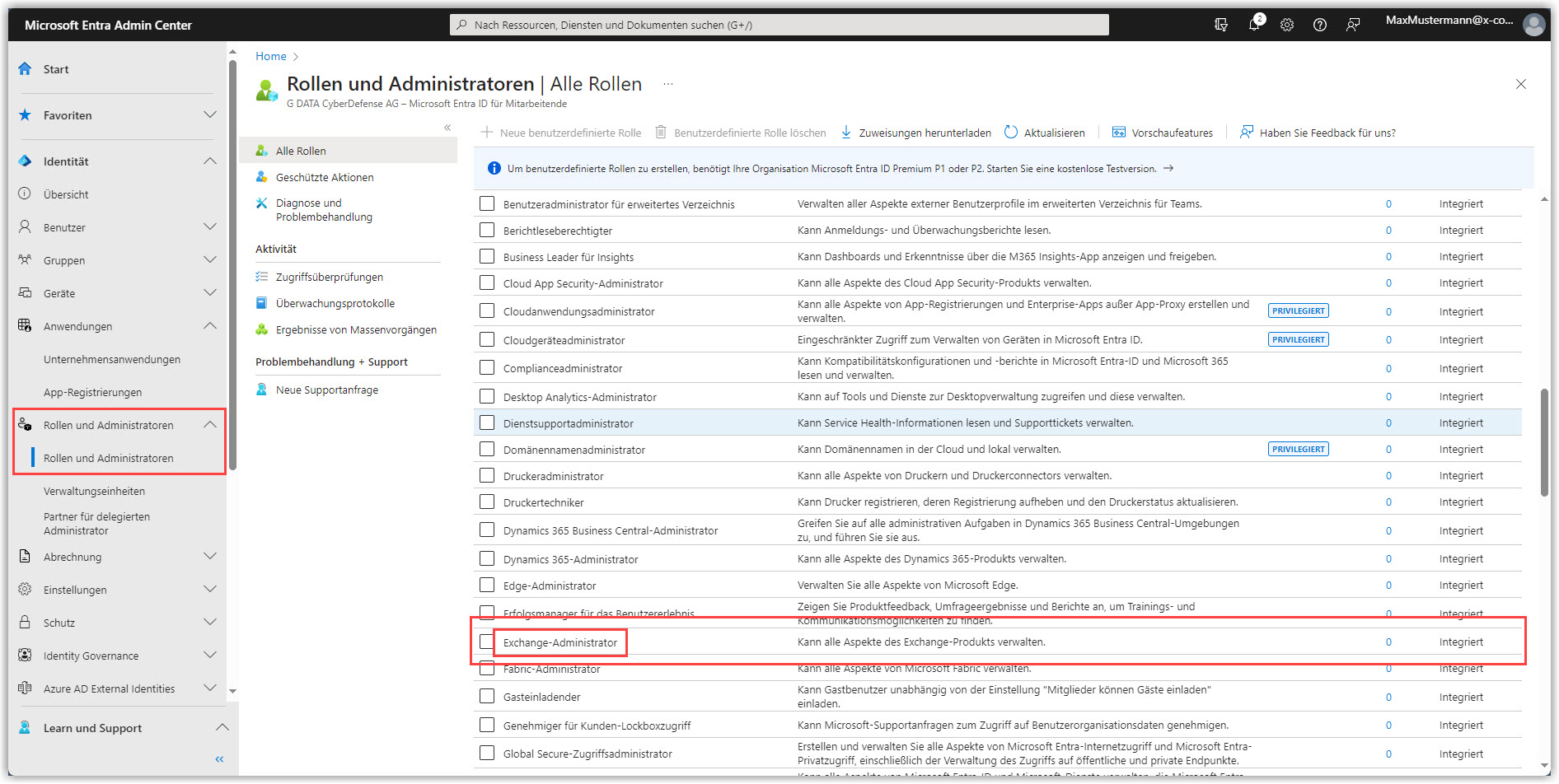Check the Global Secure-Zugriffsadministrator checkbox
The height and width of the screenshot is (784, 1559).
pyautogui.click(x=487, y=753)
